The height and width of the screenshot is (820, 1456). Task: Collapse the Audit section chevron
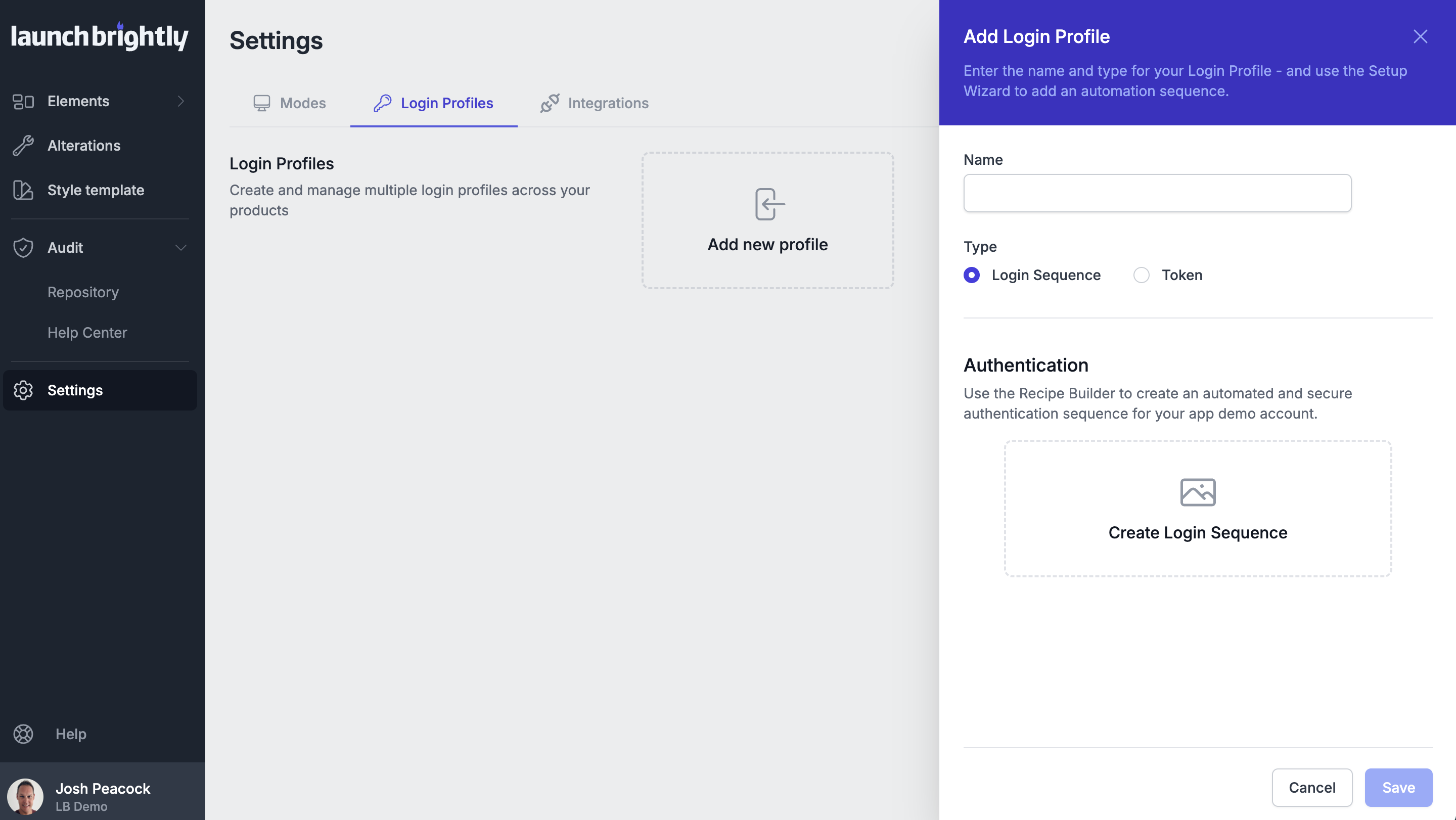tap(181, 248)
